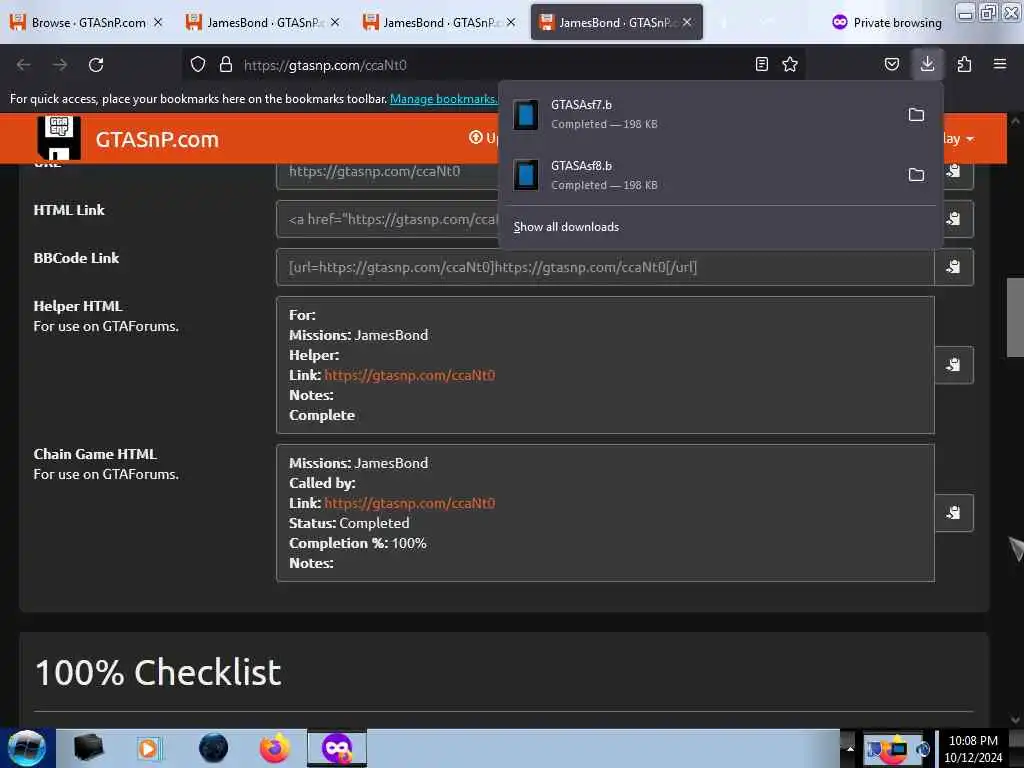Click the 100% Checklist heading

pyautogui.click(x=158, y=673)
